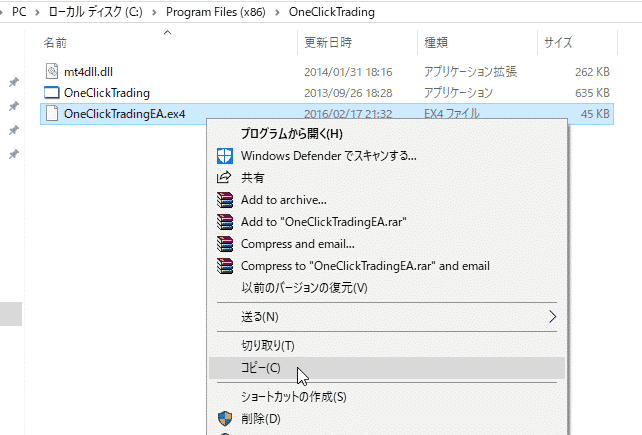
Task: Click the third pin icon in the sidebar
Action: tap(14, 130)
